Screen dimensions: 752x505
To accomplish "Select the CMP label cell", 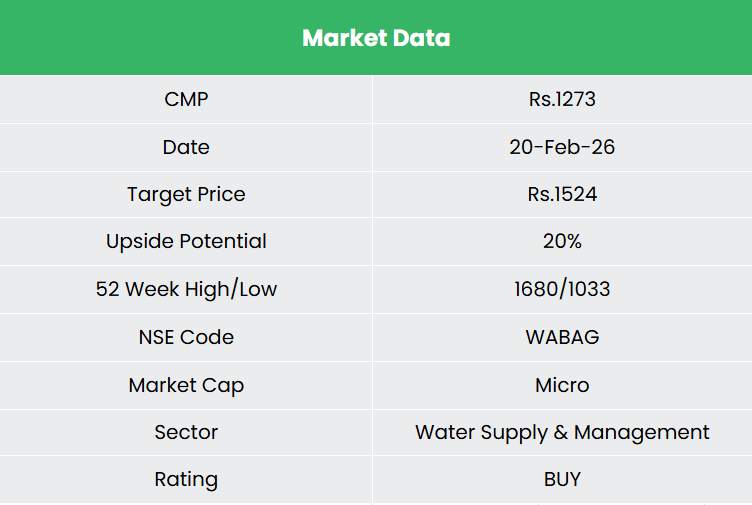I will 186,99.
